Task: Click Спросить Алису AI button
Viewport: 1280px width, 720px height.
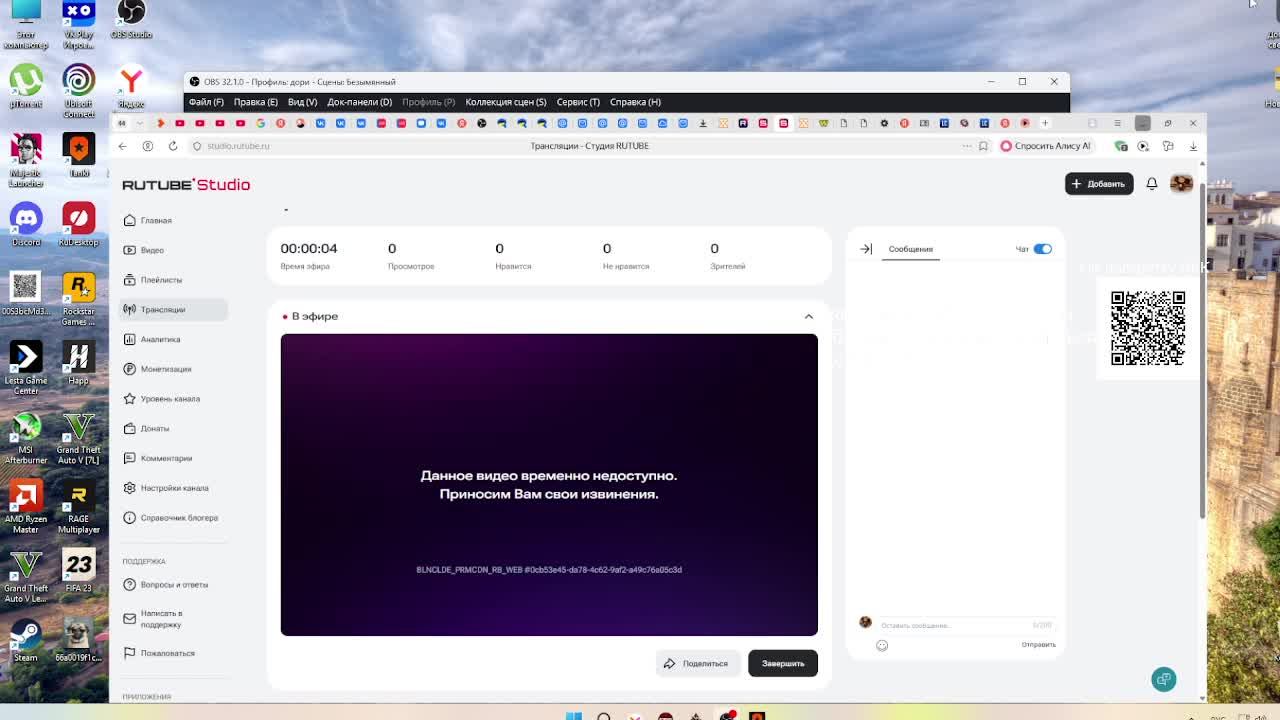Action: [1045, 146]
